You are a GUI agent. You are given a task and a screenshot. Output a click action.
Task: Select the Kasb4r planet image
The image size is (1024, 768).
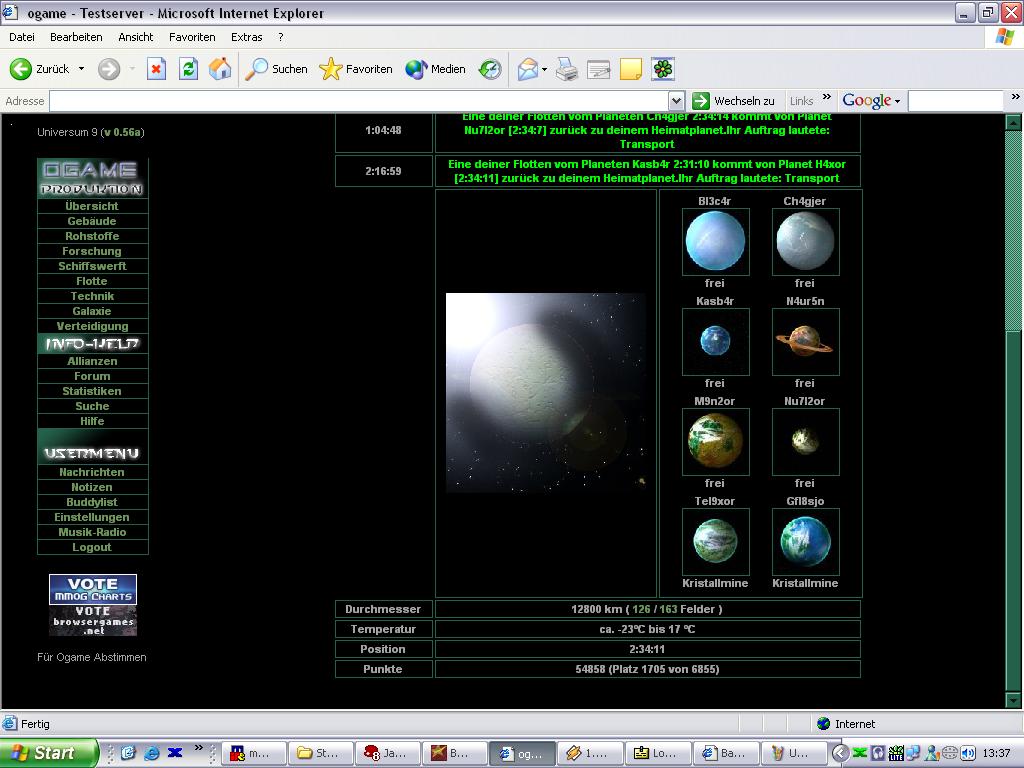715,342
